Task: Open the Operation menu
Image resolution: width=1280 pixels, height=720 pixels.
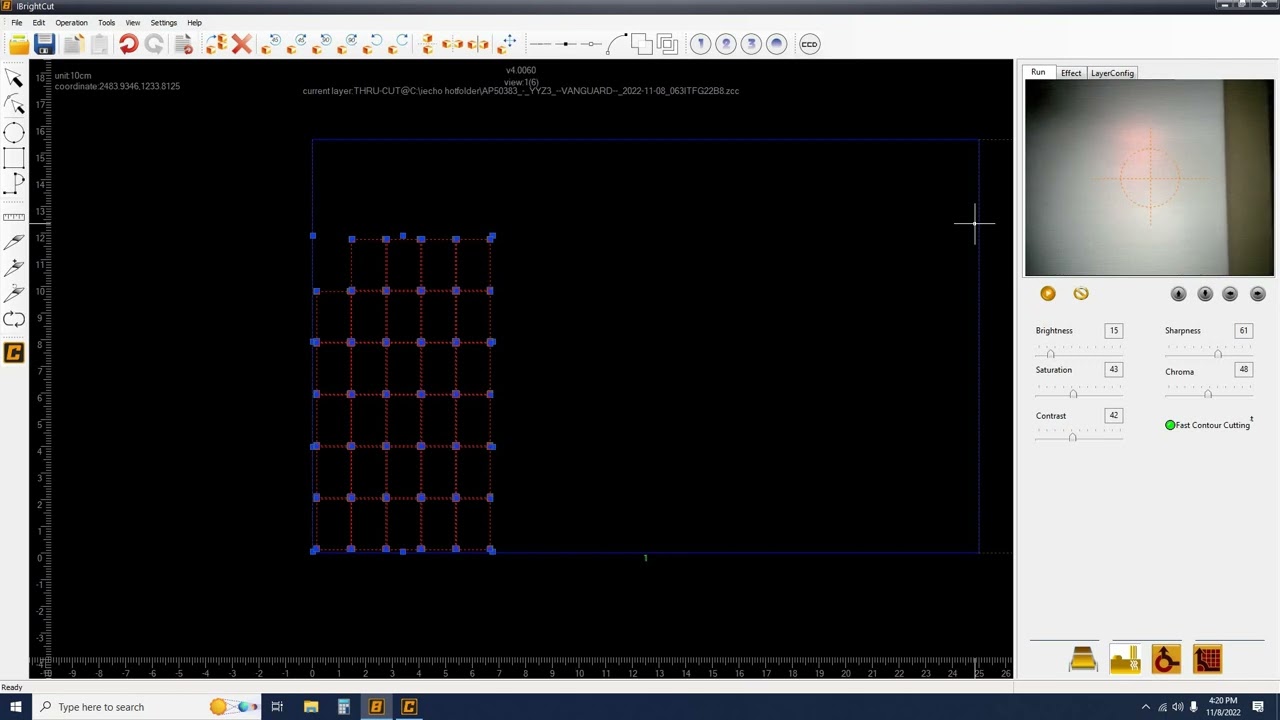Action: (71, 22)
